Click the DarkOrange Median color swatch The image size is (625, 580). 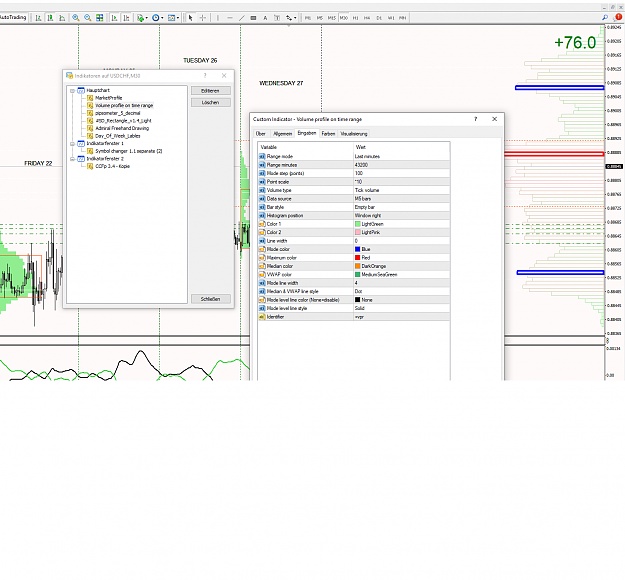coord(358,266)
